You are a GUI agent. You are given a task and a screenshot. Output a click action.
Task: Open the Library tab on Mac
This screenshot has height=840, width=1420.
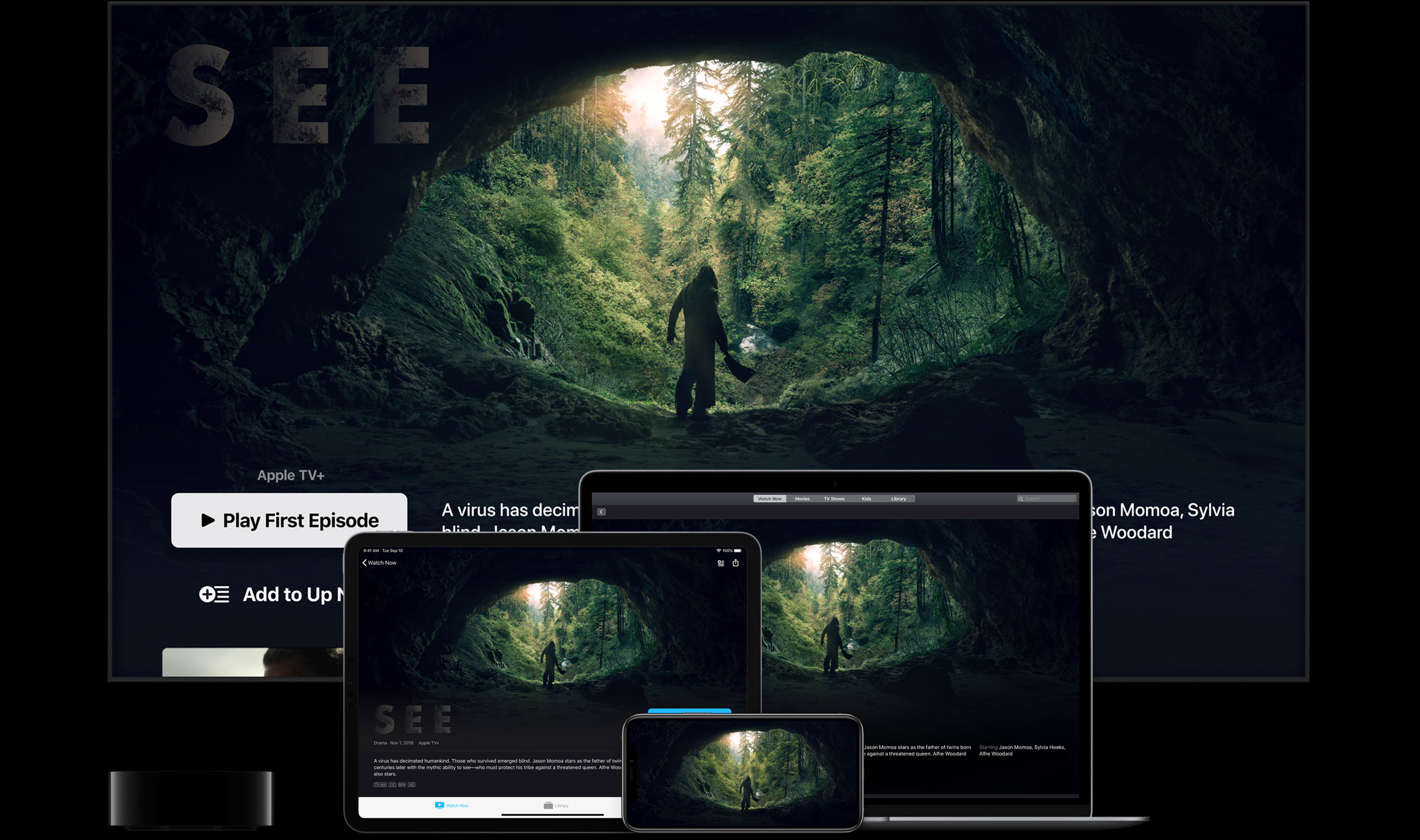click(x=899, y=499)
